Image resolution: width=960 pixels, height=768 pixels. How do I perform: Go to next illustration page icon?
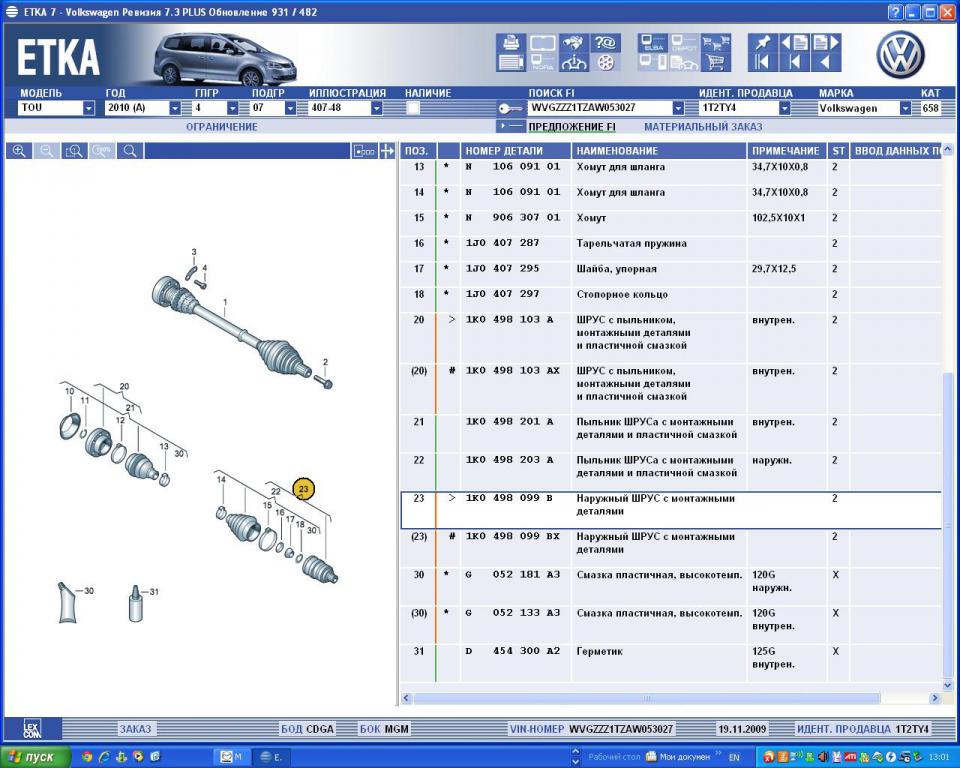tap(826, 43)
